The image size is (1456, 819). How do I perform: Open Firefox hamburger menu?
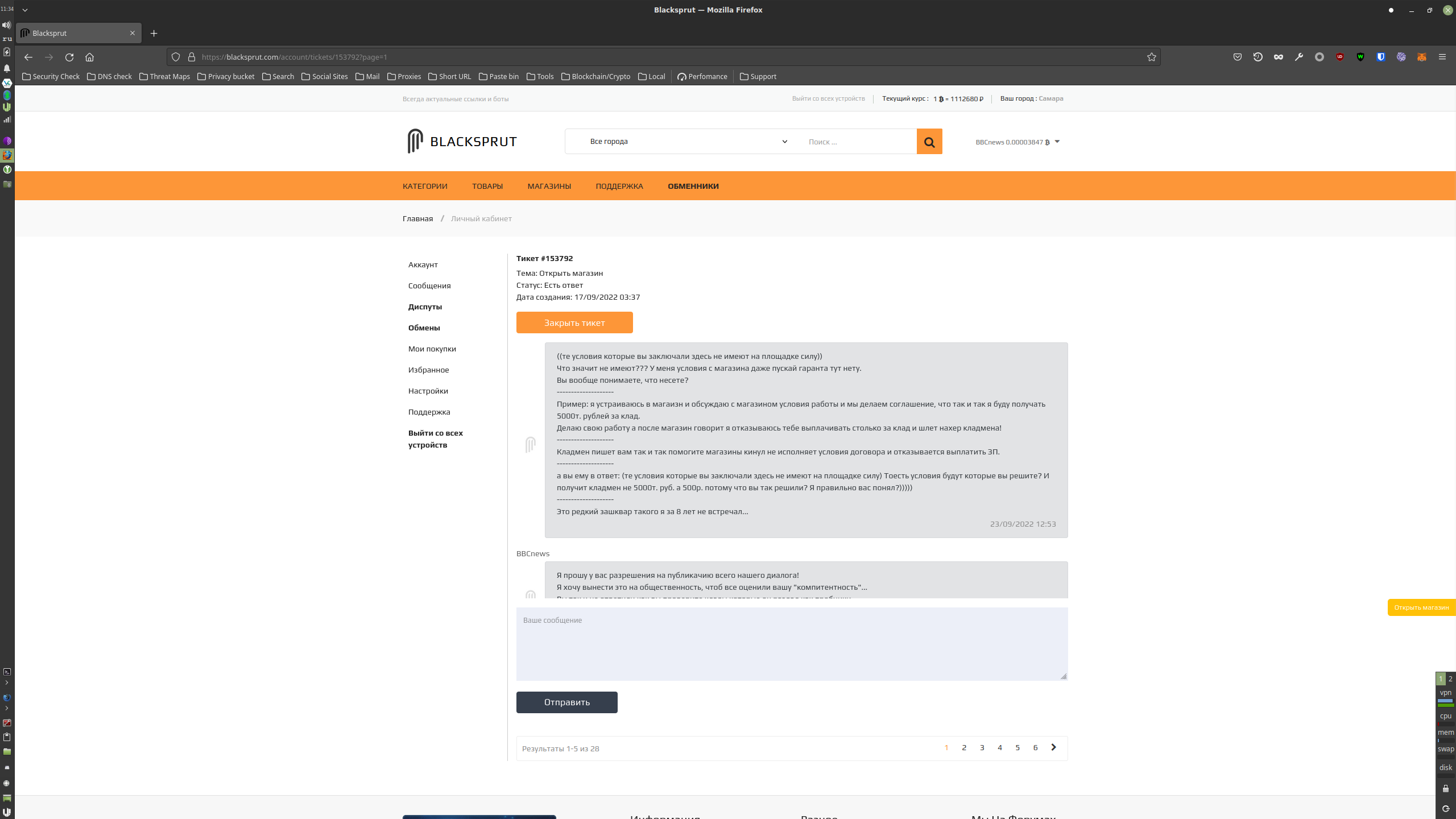point(1442,57)
